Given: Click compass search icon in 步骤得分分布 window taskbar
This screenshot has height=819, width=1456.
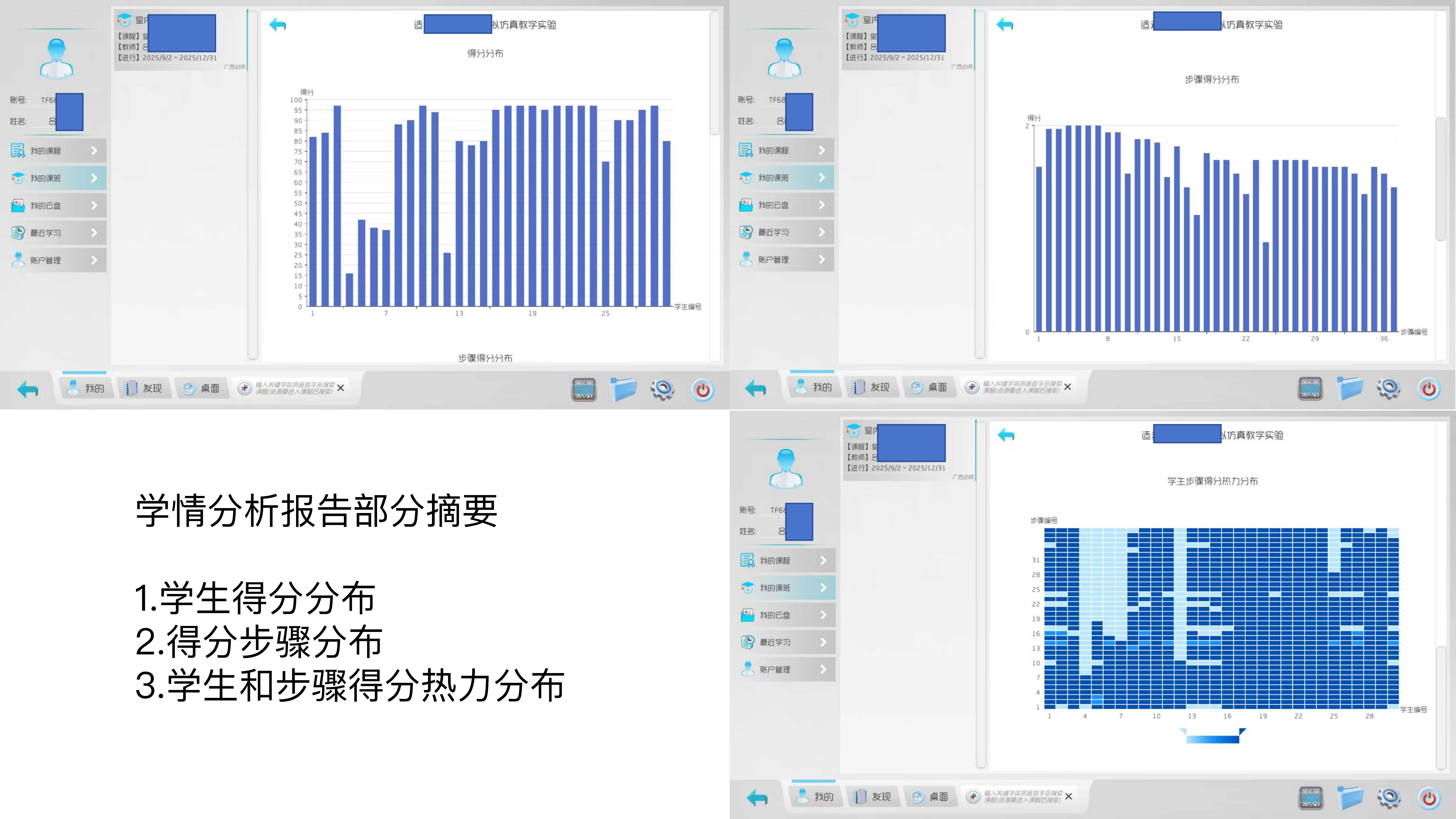Looking at the screenshot, I should [972, 387].
